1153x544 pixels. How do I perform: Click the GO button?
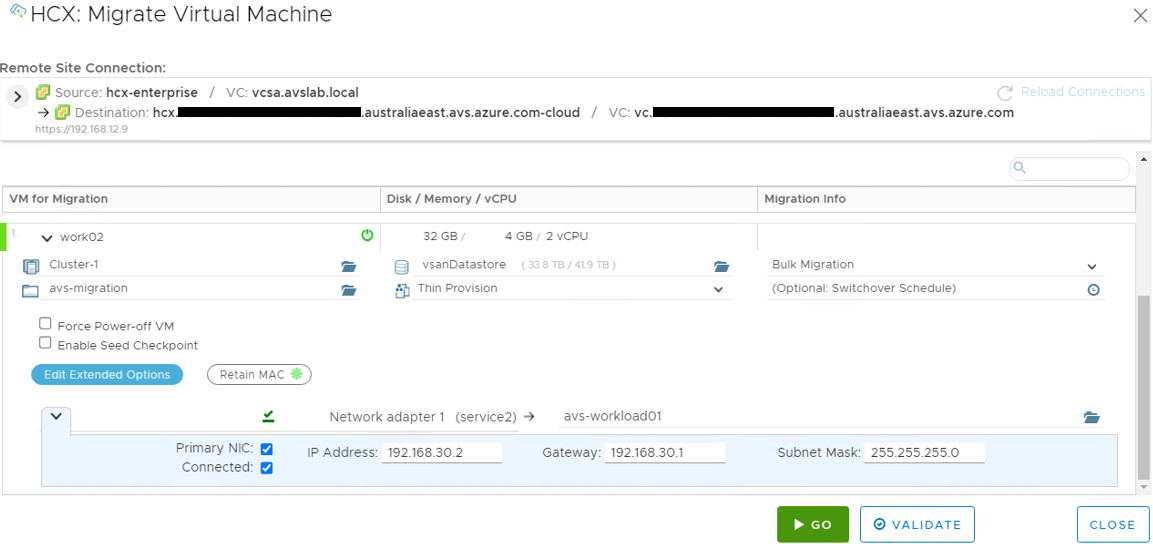pyautogui.click(x=813, y=524)
